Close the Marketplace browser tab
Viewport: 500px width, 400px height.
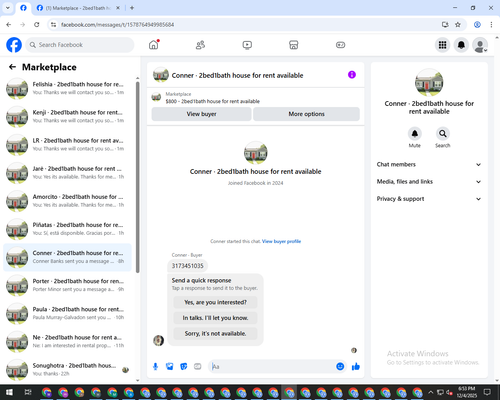[x=118, y=8]
